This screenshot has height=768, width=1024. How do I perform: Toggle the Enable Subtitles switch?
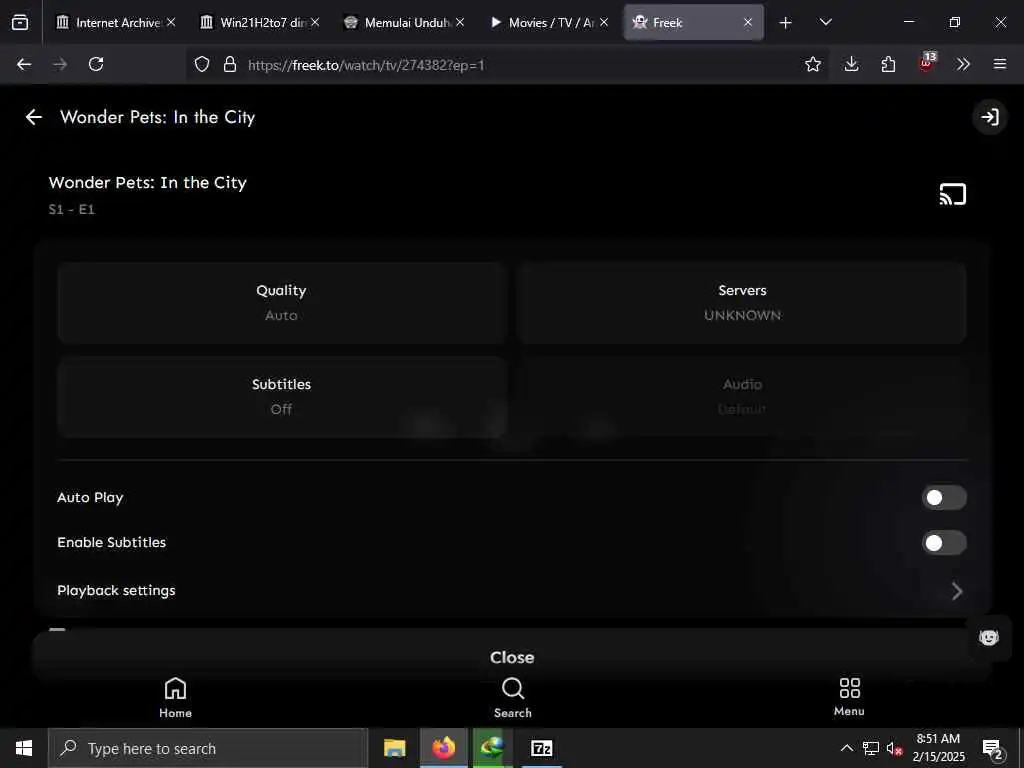(944, 543)
